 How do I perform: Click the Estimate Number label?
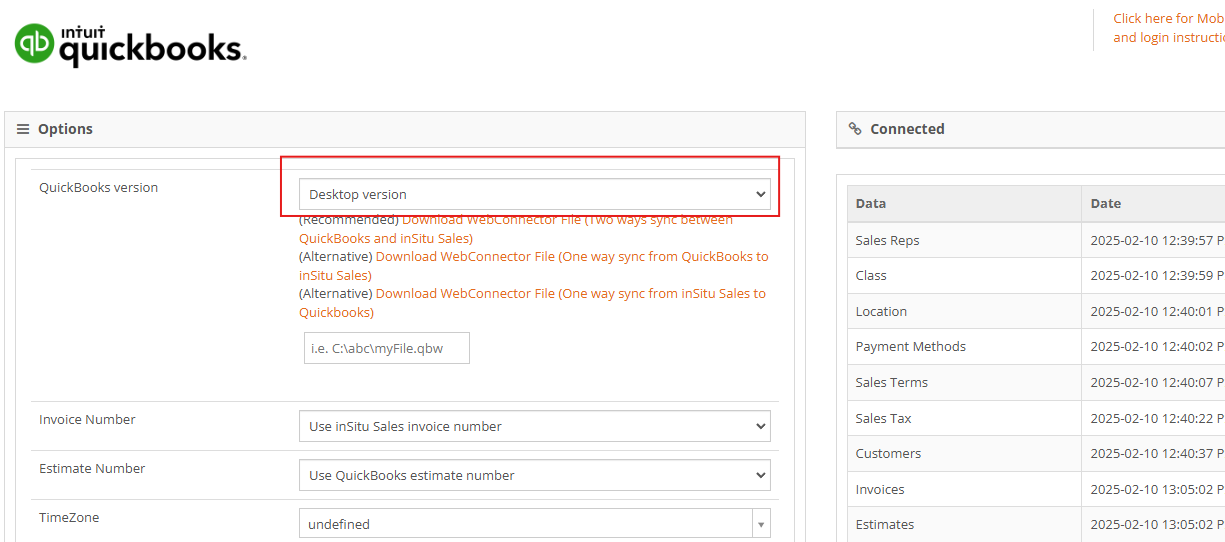point(92,468)
